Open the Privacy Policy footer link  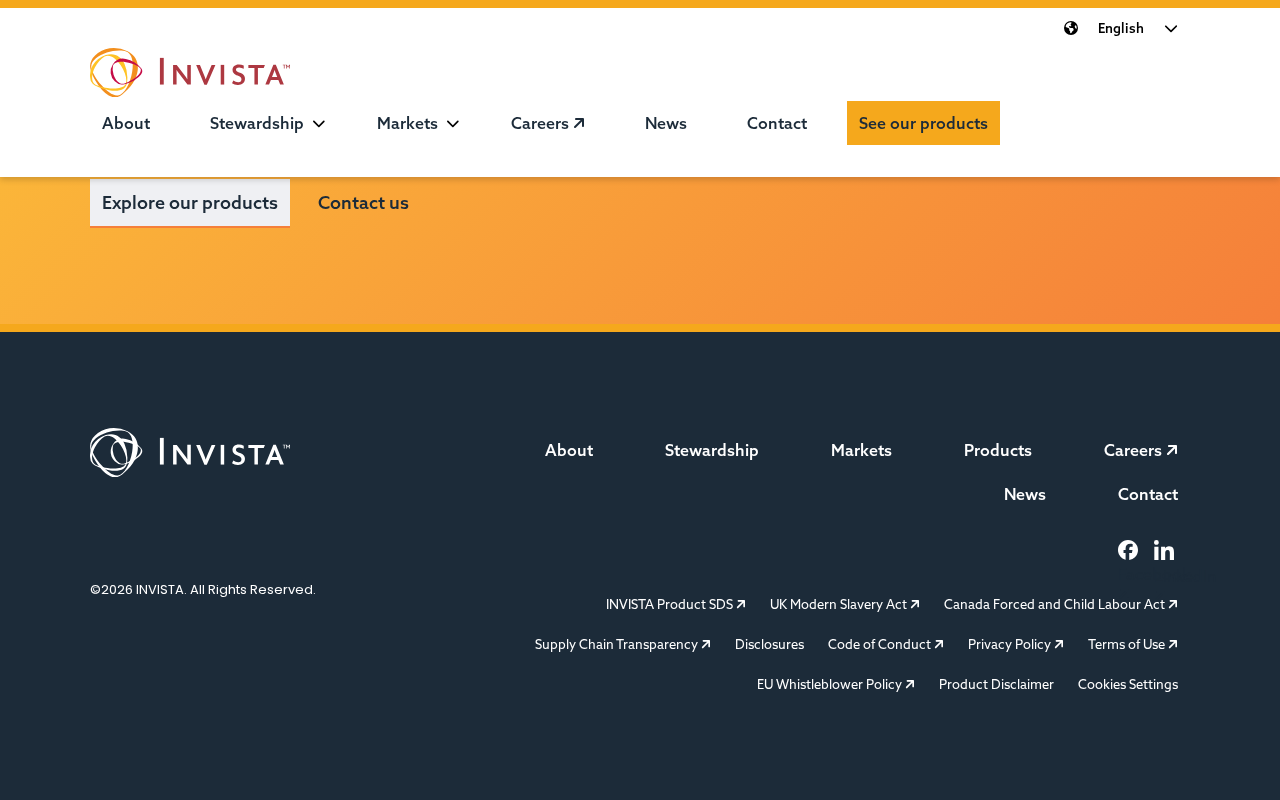tap(1015, 644)
